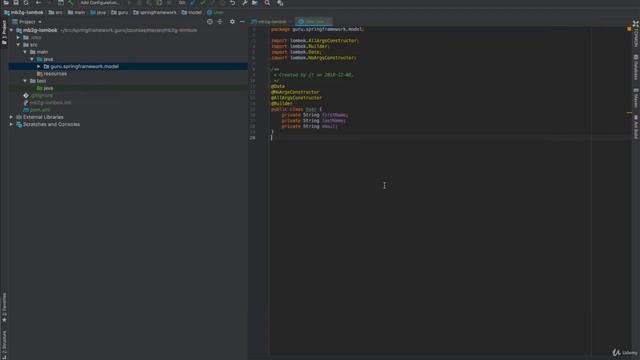Click the private String firstName line

[315, 115]
